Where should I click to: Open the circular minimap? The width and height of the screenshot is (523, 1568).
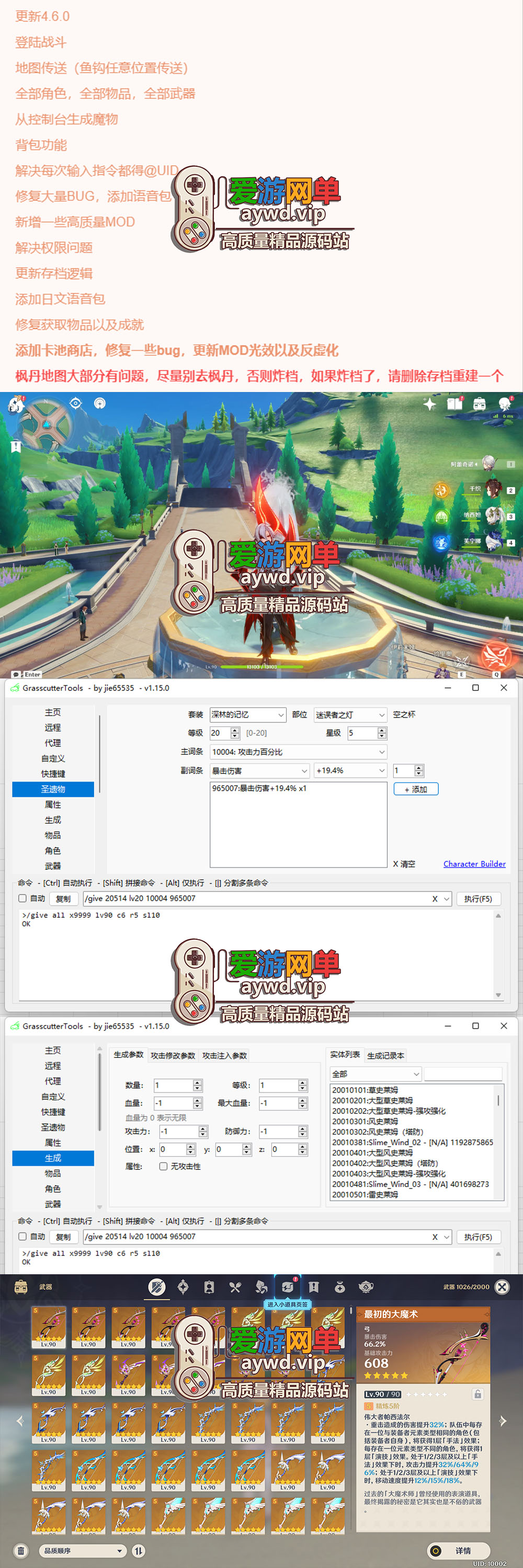[x=45, y=424]
